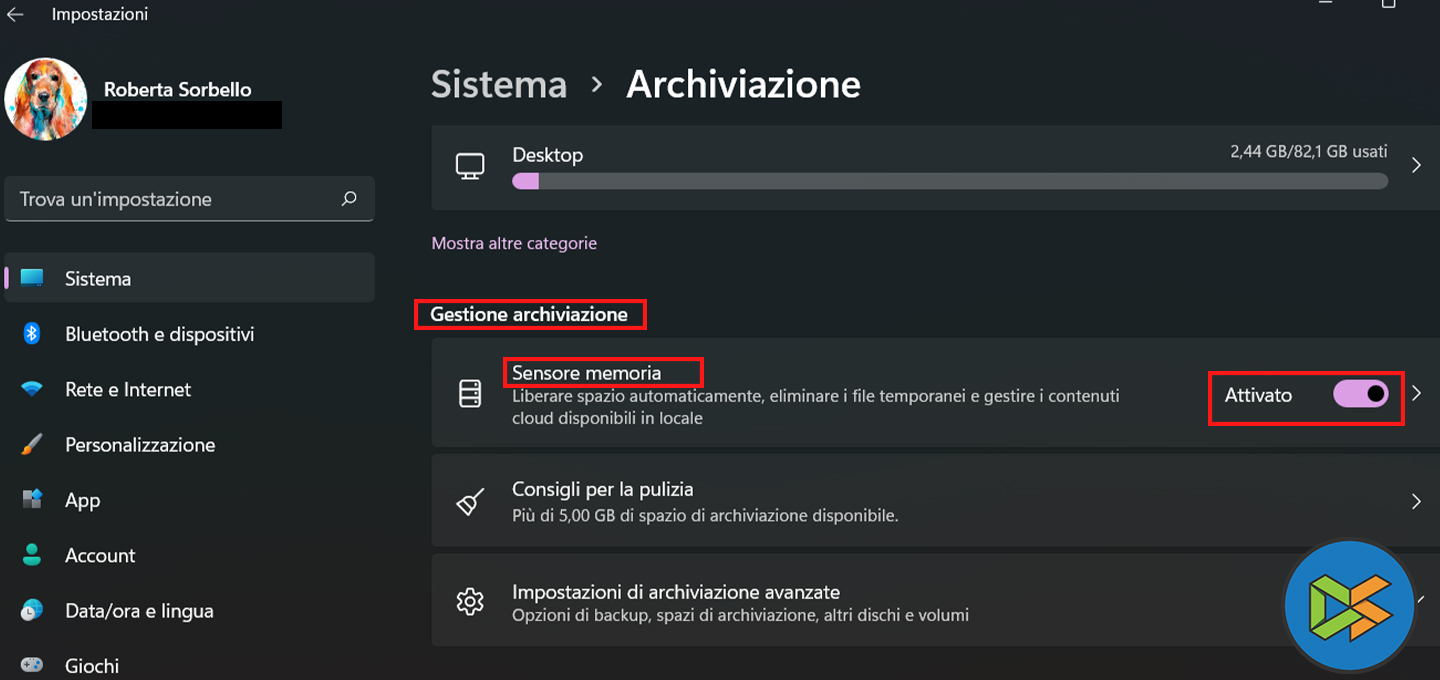Click the App icon in sidebar
Viewport: 1440px width, 680px height.
pyautogui.click(x=32, y=500)
